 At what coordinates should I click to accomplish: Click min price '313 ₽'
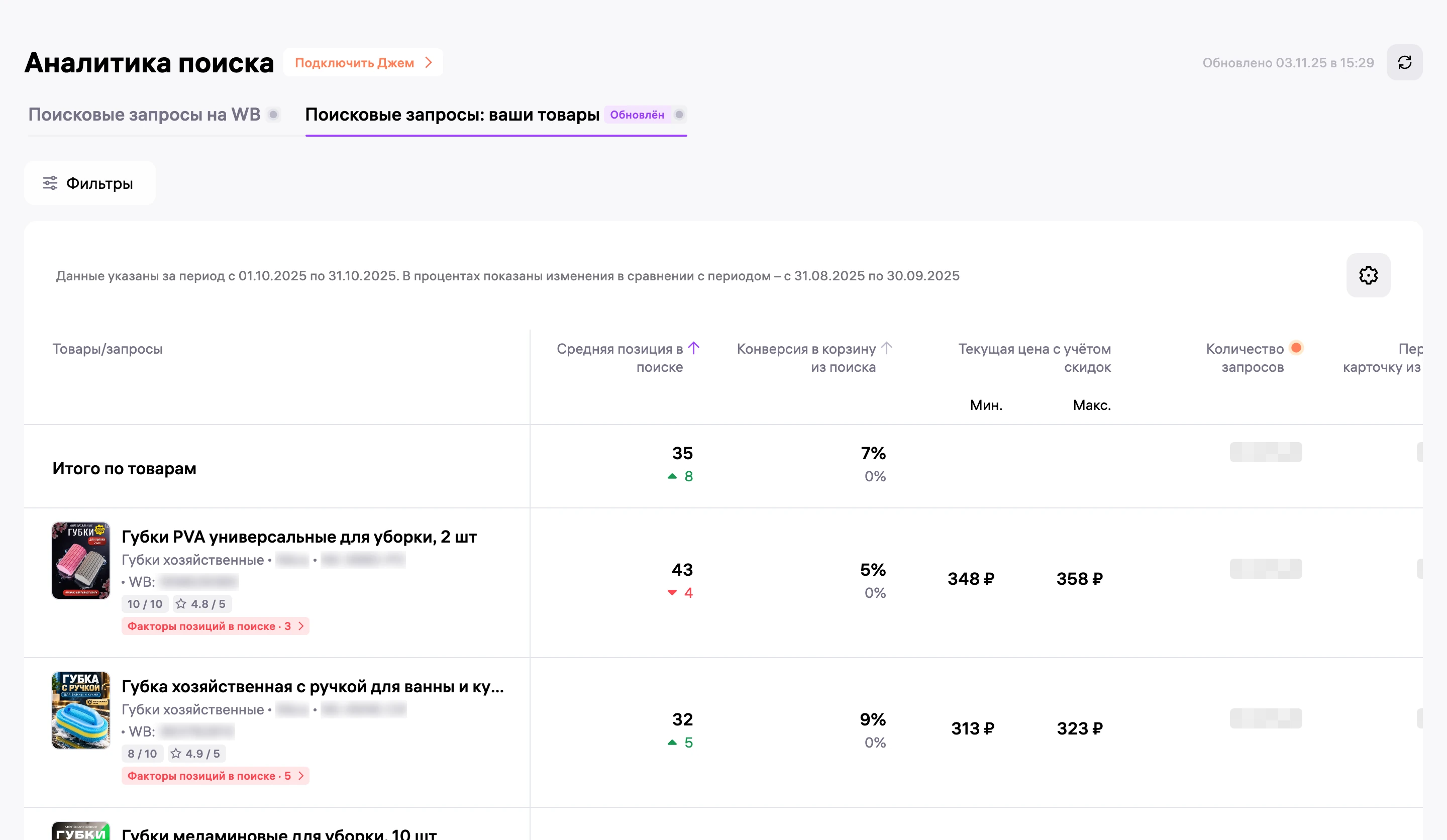pos(973,728)
